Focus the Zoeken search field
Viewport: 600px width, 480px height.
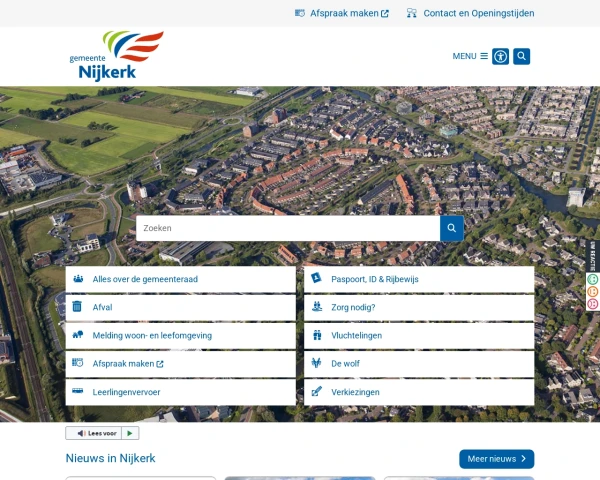click(288, 228)
